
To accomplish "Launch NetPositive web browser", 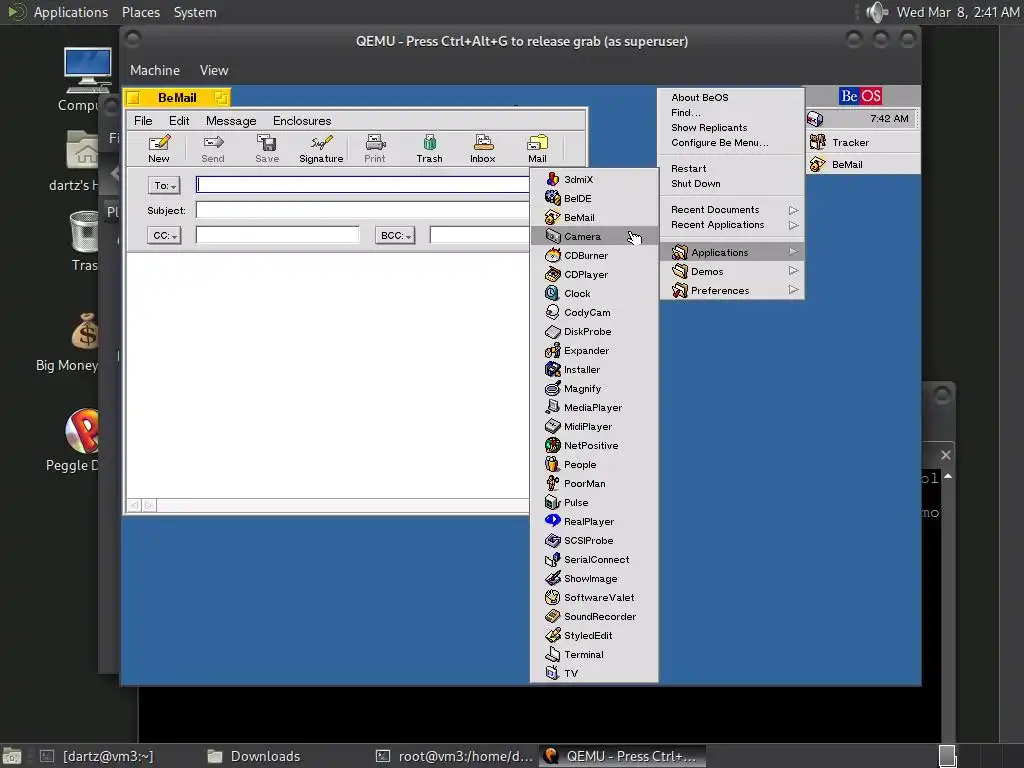I will click(594, 445).
